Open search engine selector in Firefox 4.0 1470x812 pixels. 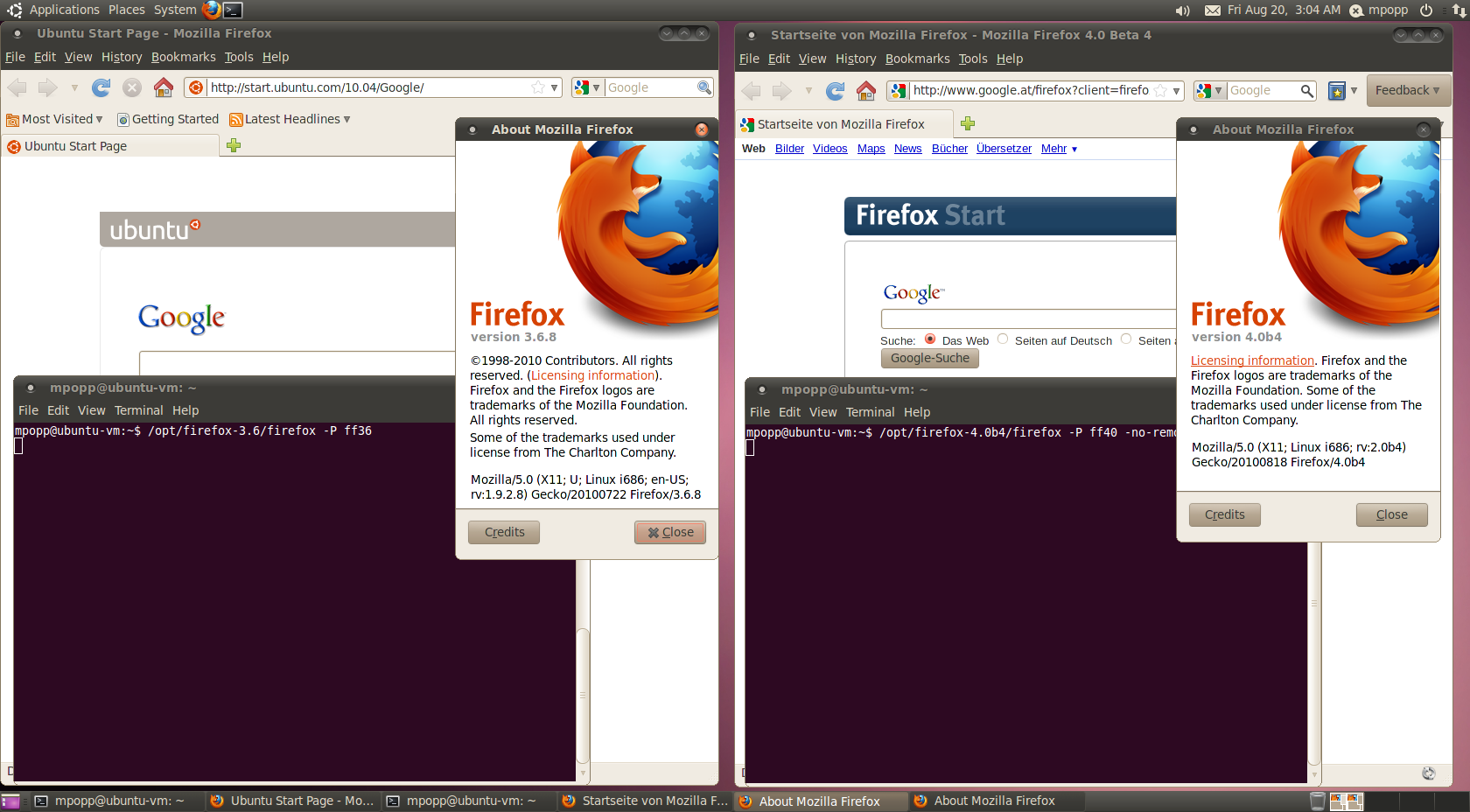tap(1210, 90)
